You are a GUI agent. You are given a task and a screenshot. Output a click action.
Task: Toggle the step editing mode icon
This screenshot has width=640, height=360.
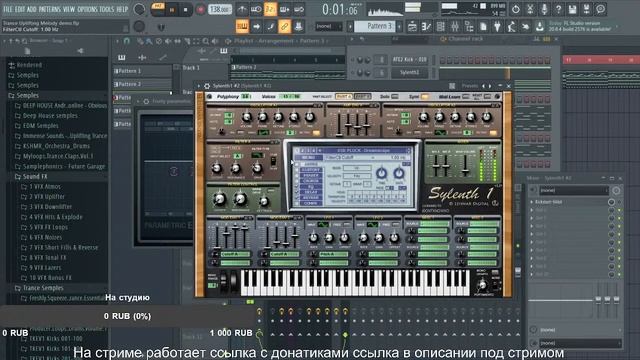click(x=270, y=27)
